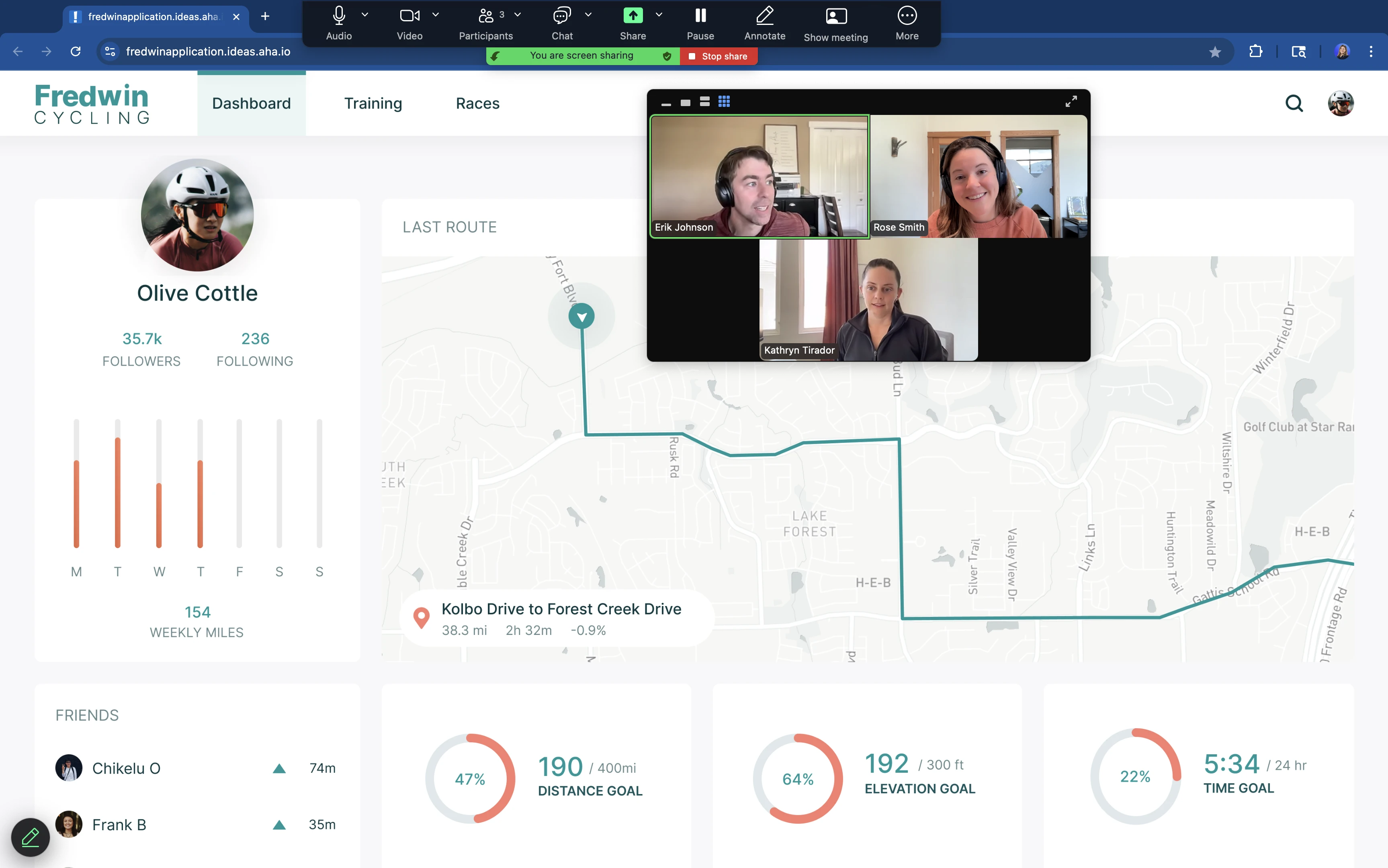The width and height of the screenshot is (1388, 868).
Task: Expand Audio settings arrow
Action: coord(364,15)
